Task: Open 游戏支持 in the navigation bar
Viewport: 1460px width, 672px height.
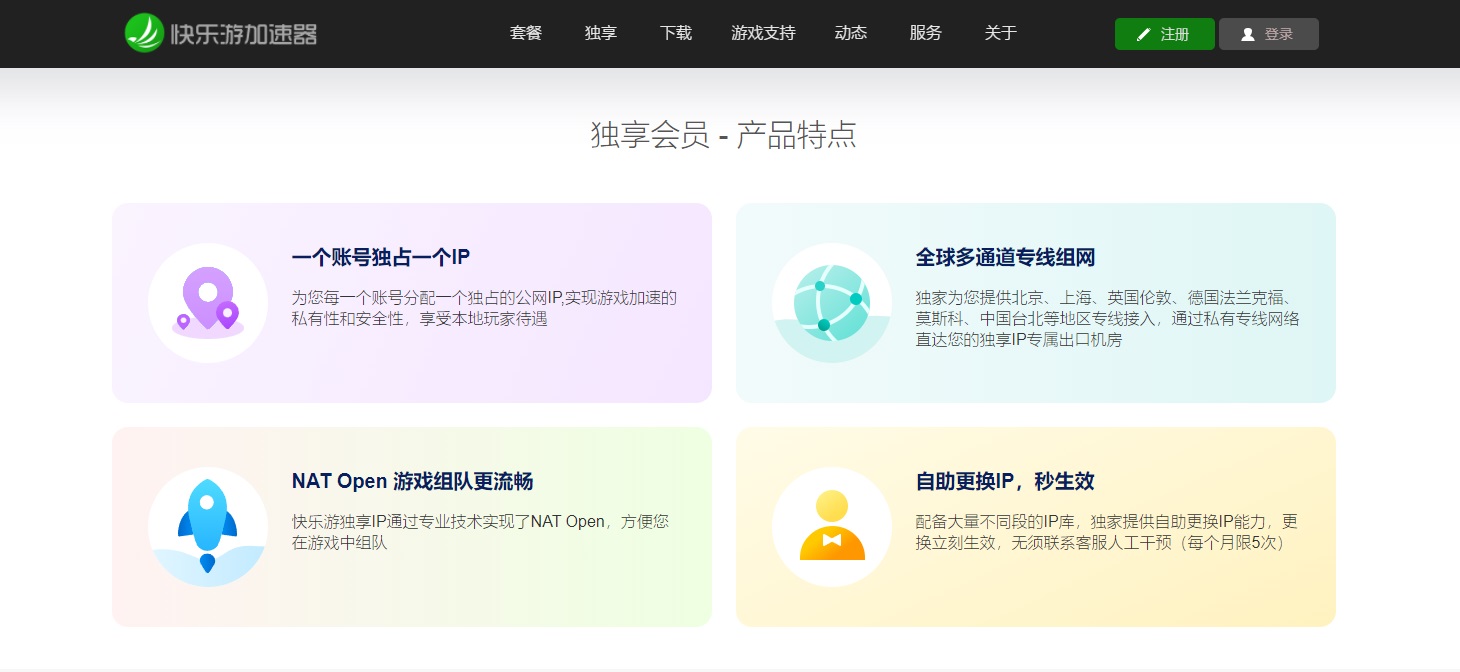Action: [x=763, y=33]
